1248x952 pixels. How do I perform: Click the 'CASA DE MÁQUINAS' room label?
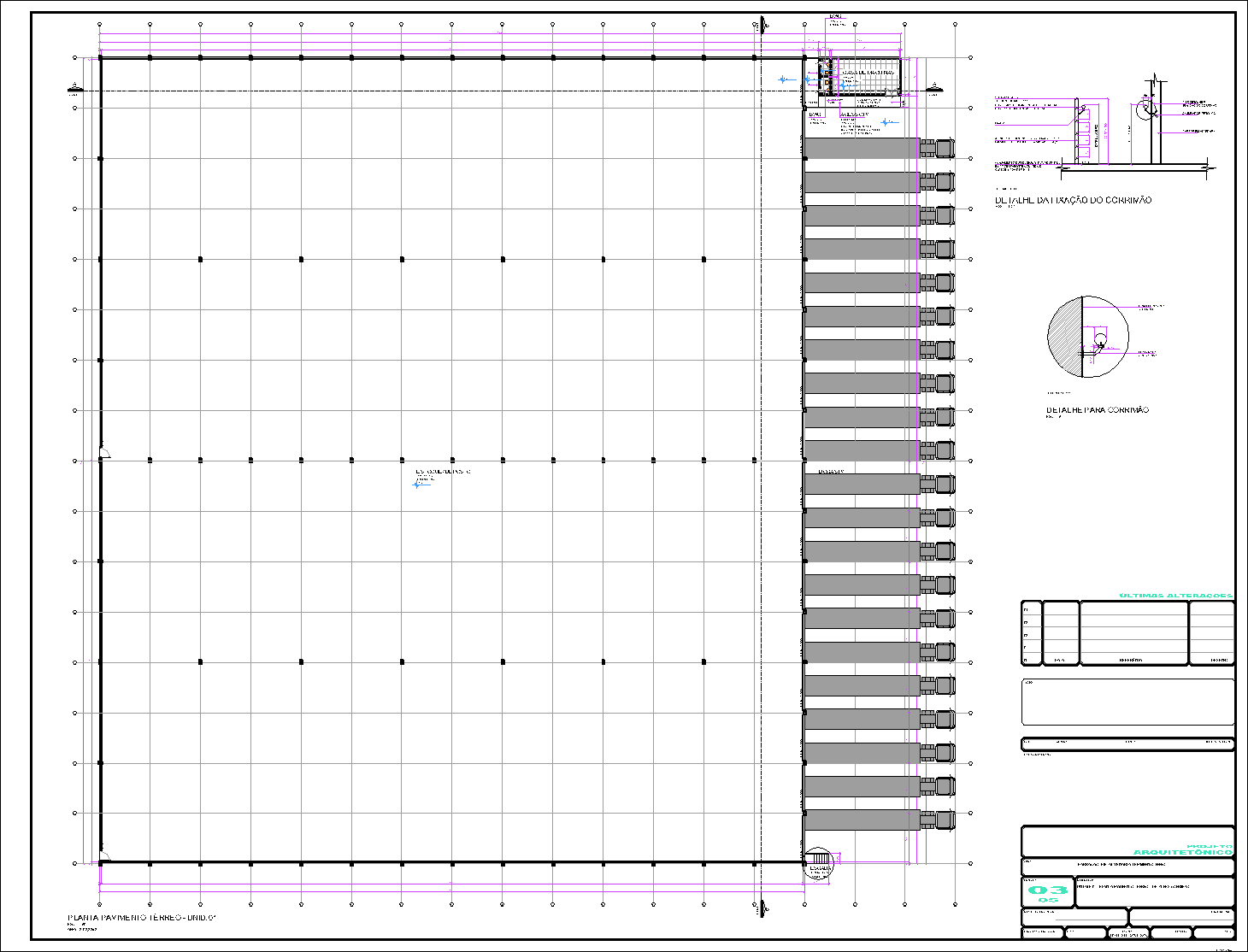pyautogui.click(x=868, y=73)
